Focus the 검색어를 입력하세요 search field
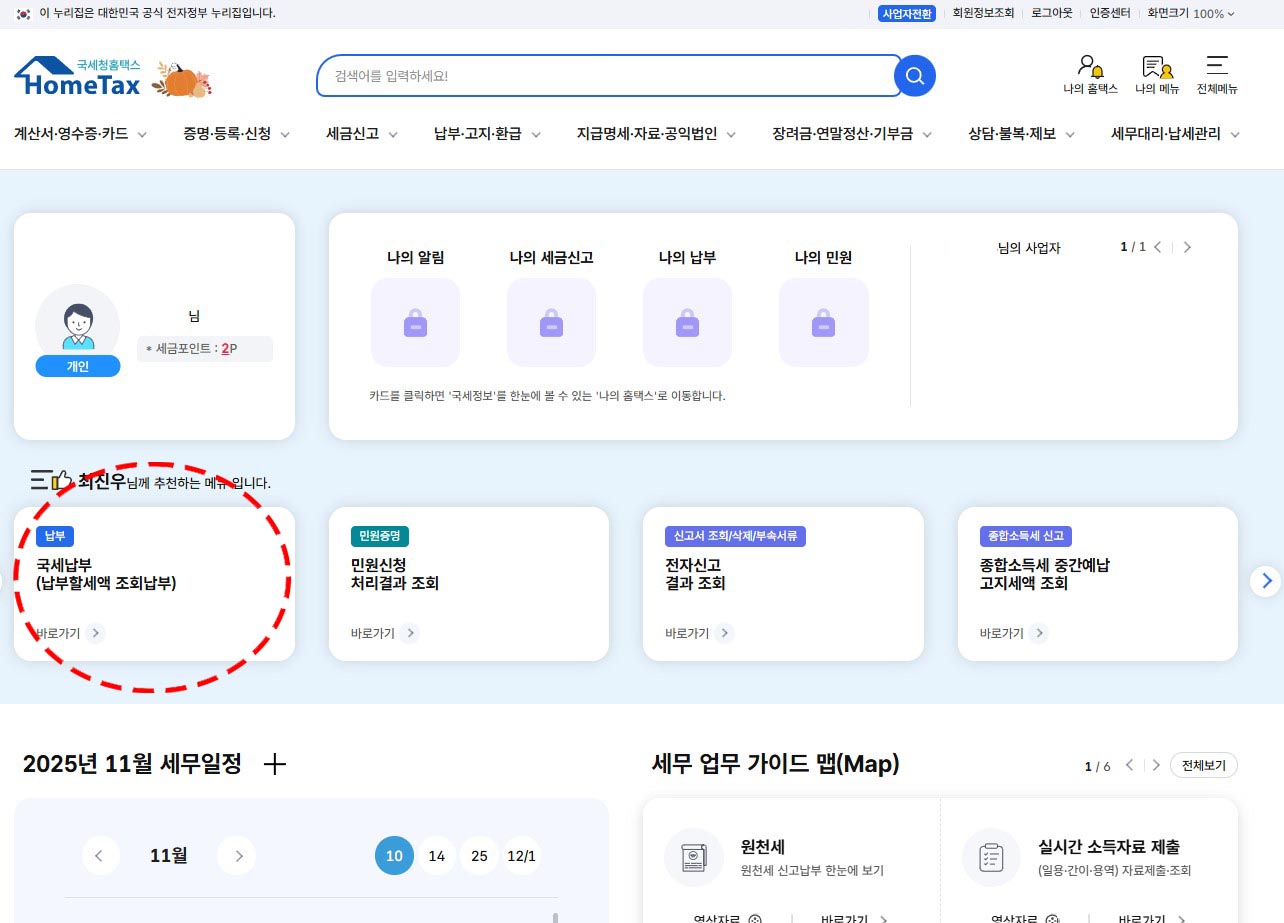The image size is (1284, 923). [609, 76]
